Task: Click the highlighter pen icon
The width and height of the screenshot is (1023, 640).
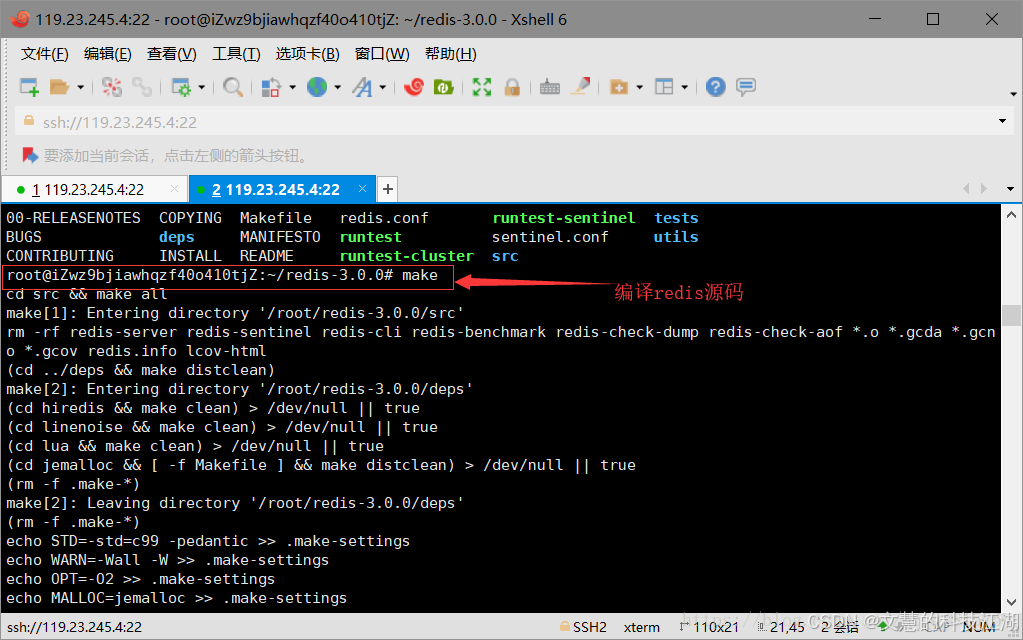Action: pyautogui.click(x=581, y=87)
